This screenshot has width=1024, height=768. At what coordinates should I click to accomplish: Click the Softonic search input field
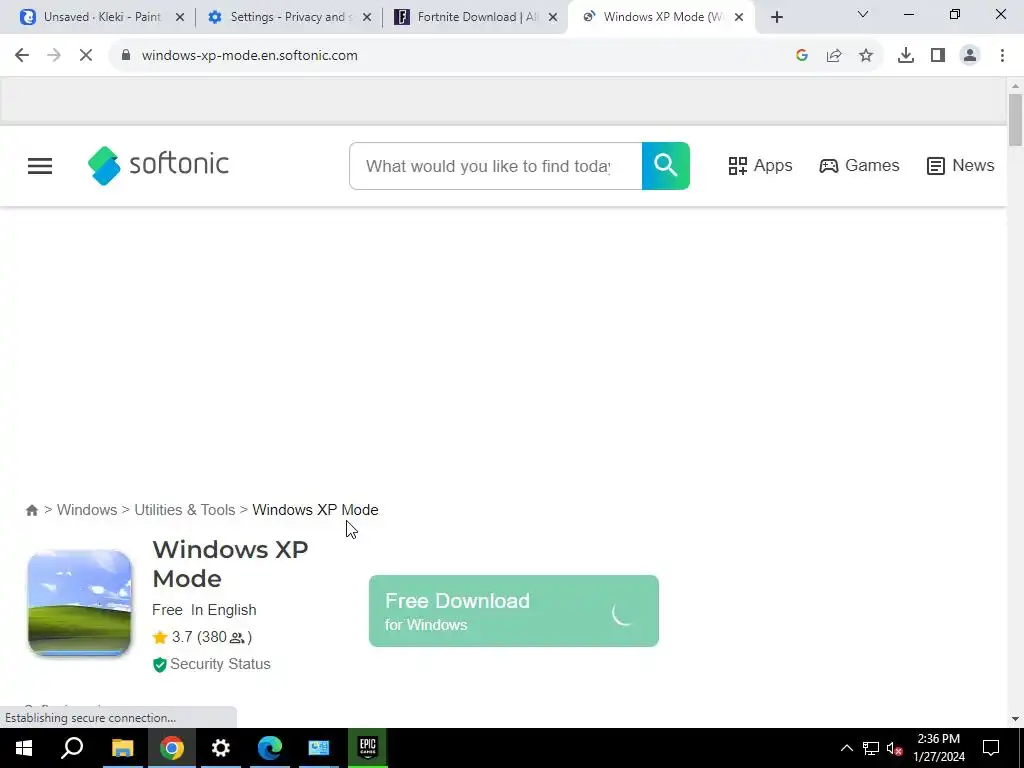tap(496, 166)
